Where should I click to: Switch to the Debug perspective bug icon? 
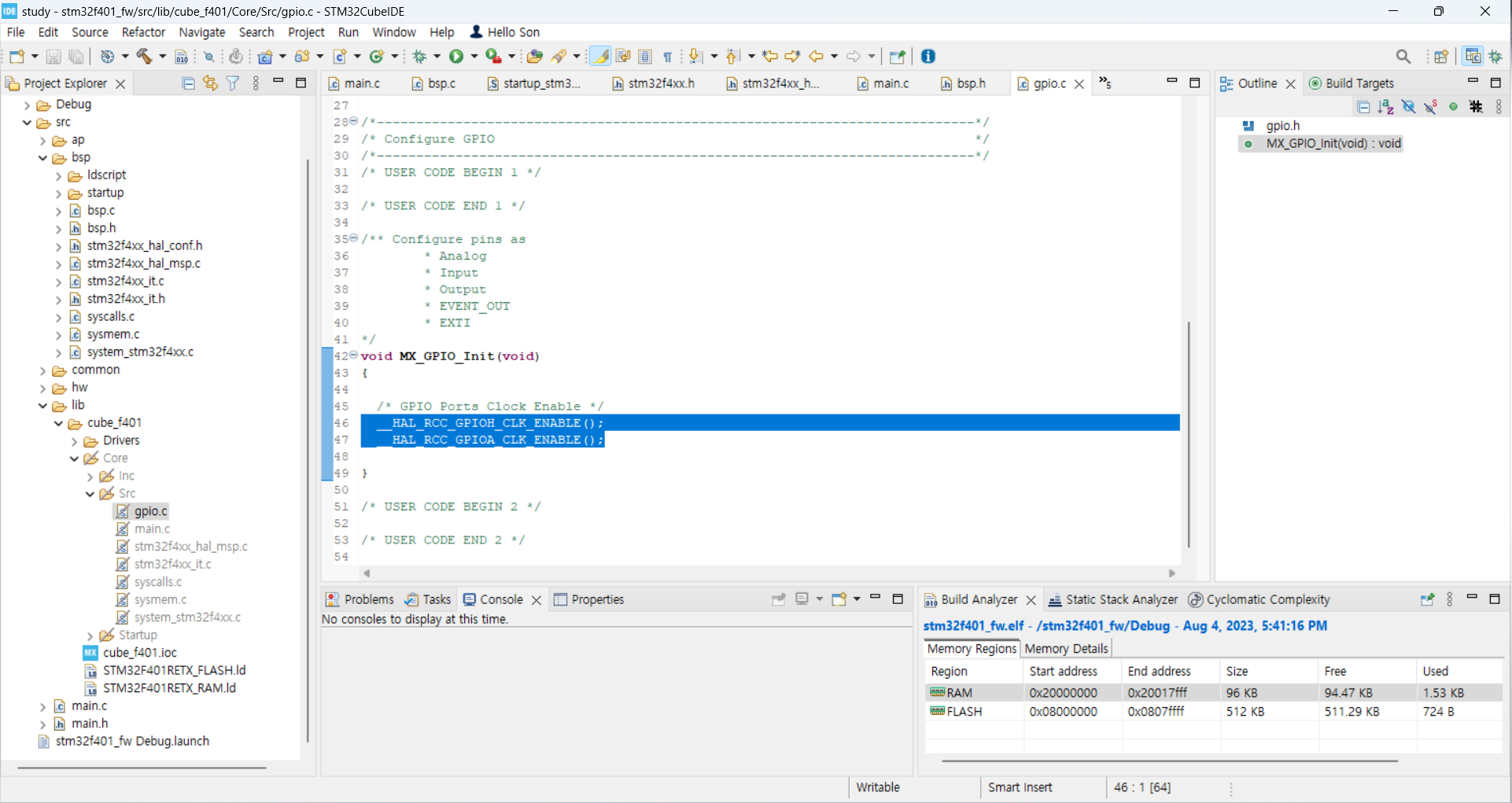[1496, 57]
